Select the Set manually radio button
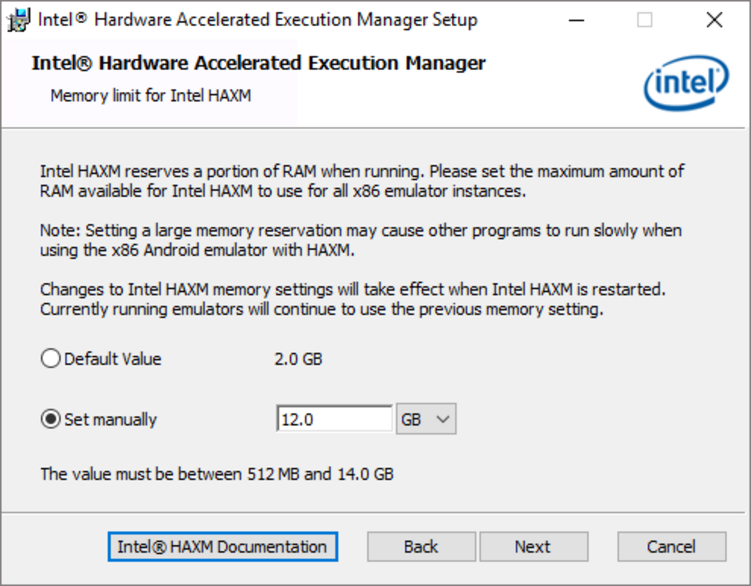Image resolution: width=751 pixels, height=586 pixels. [50, 419]
